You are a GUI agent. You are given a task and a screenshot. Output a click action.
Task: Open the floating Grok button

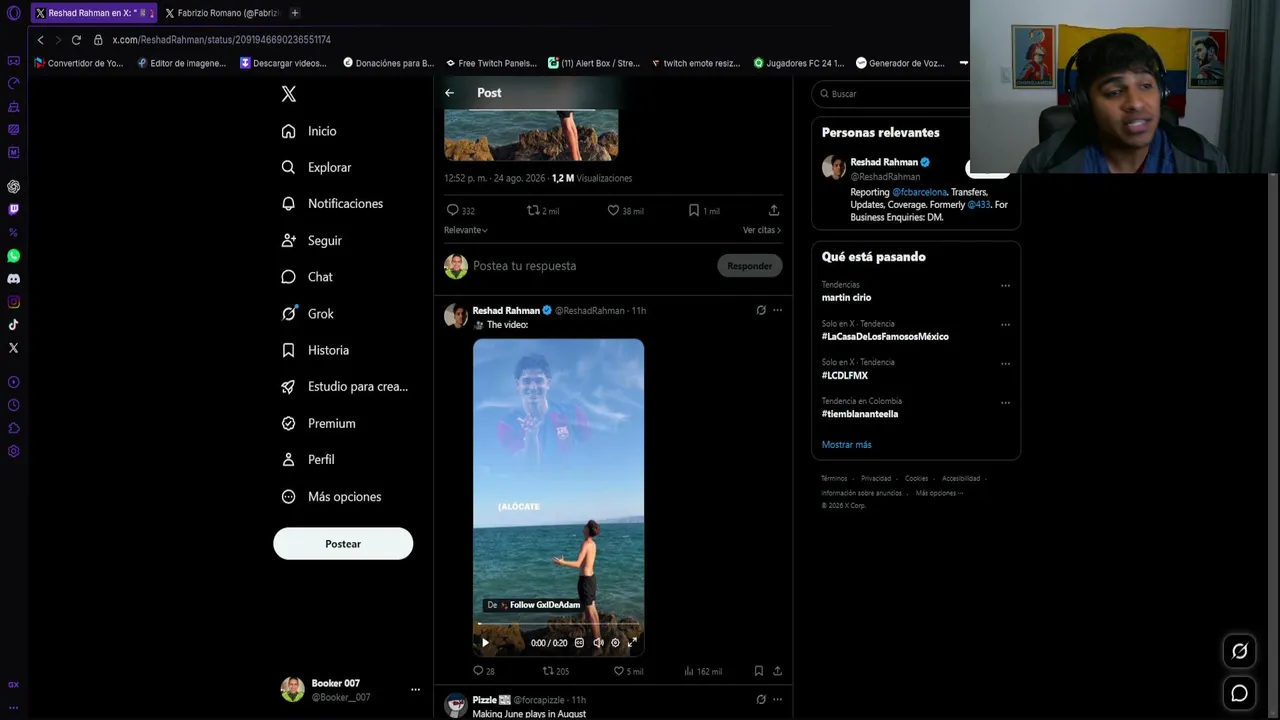point(1240,651)
